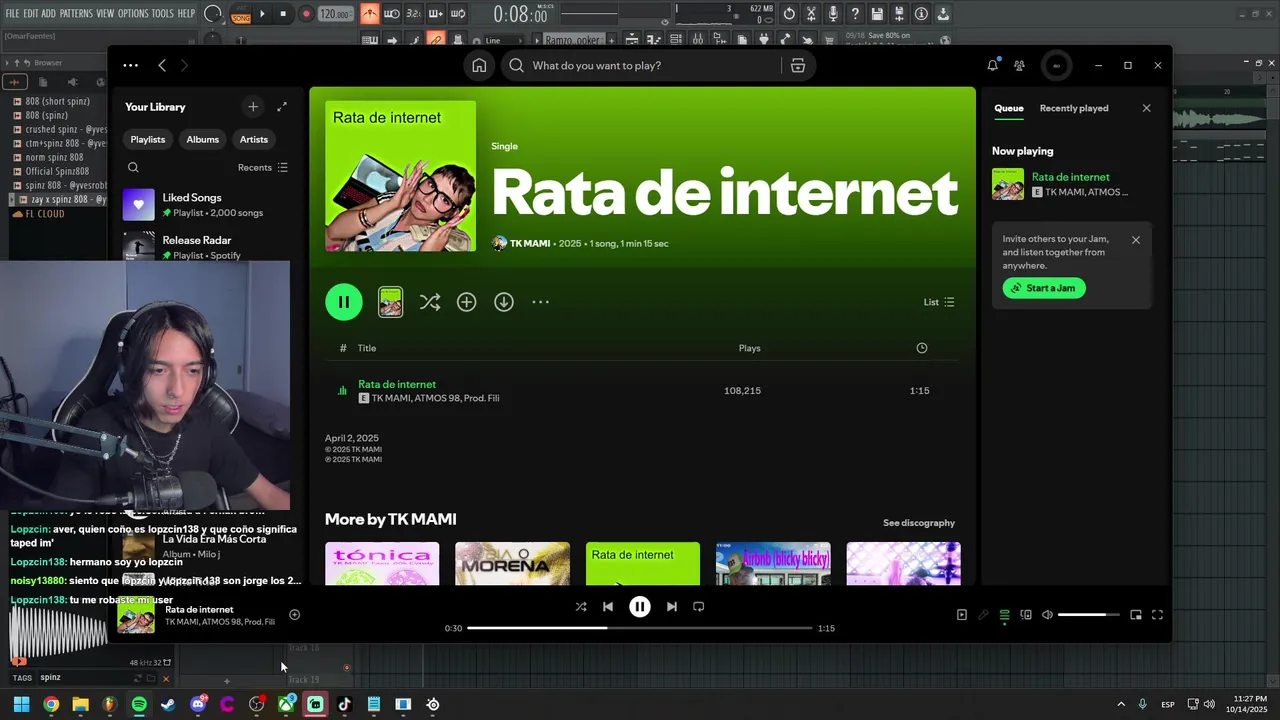Open more options for Rata de internet single
The width and height of the screenshot is (1280, 720).
point(541,302)
